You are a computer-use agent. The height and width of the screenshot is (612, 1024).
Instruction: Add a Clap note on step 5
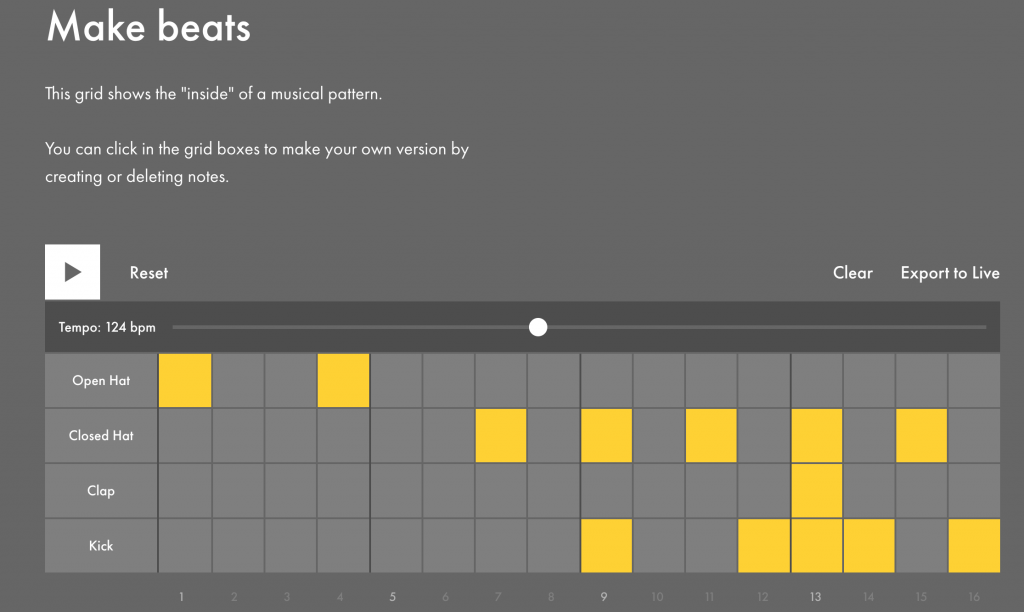(x=396, y=490)
